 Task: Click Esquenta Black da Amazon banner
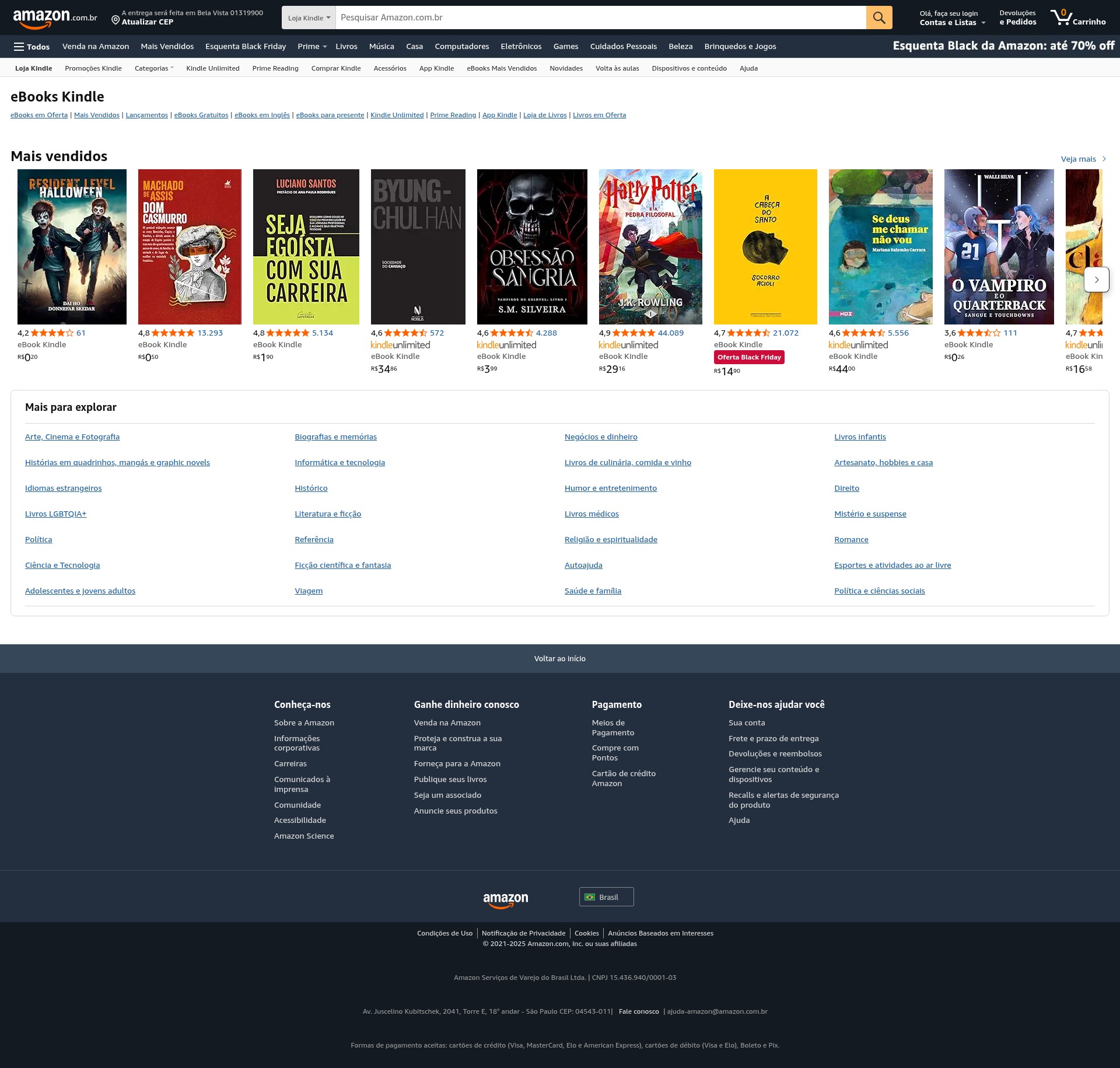(1003, 46)
